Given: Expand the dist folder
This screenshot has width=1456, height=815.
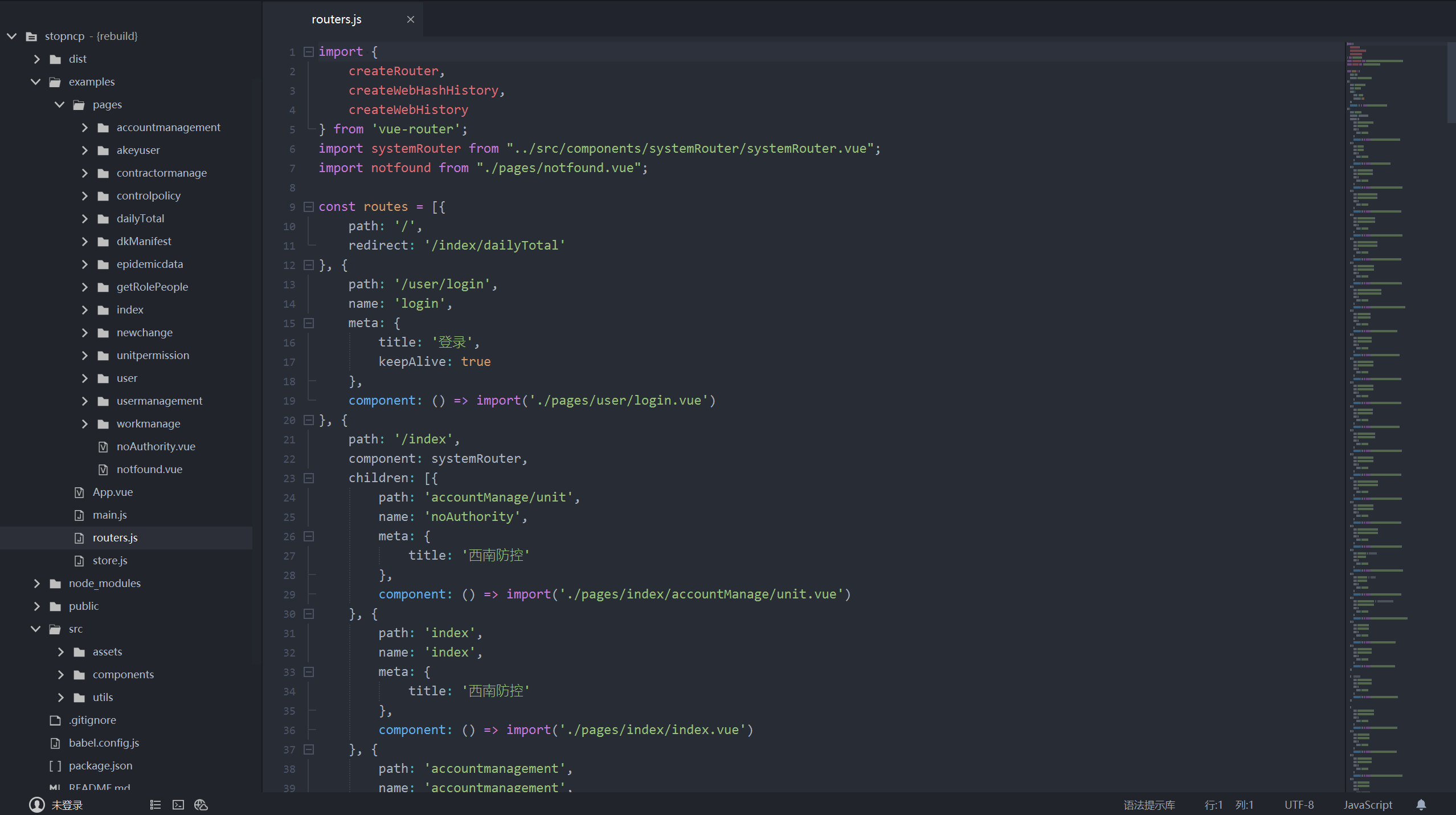Looking at the screenshot, I should [x=36, y=59].
